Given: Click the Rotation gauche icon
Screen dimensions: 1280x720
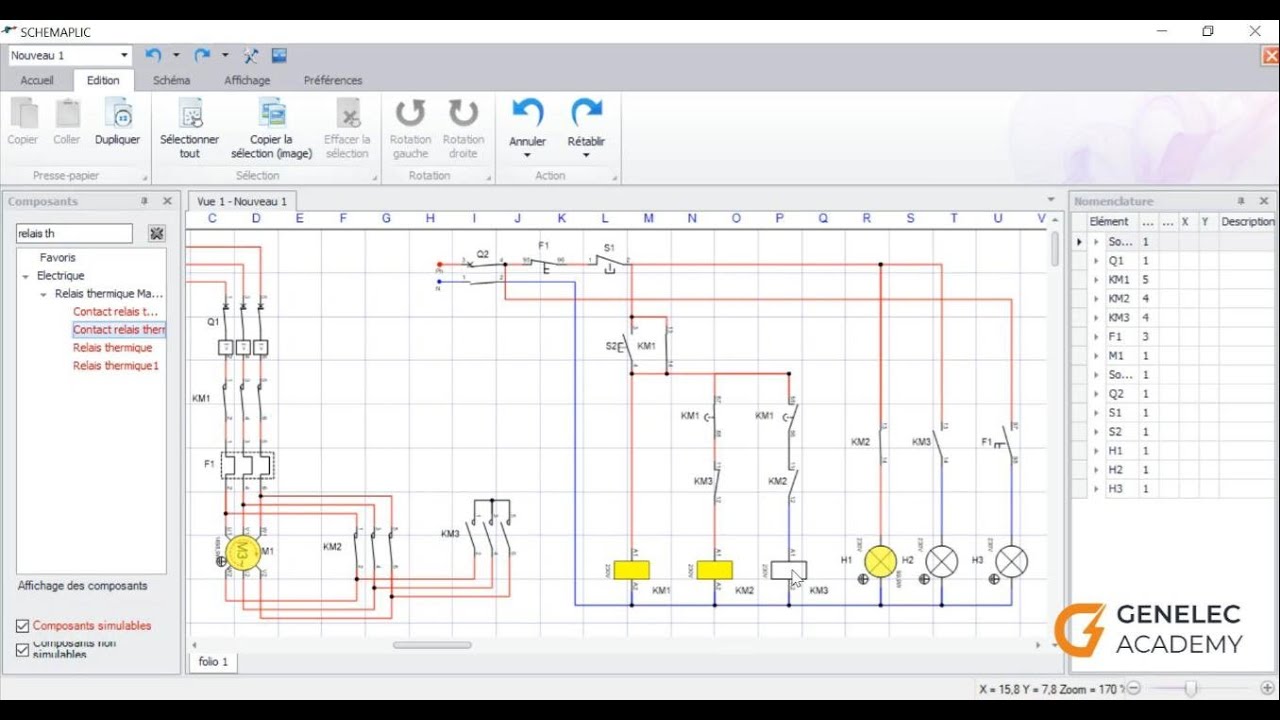Looking at the screenshot, I should point(410,113).
